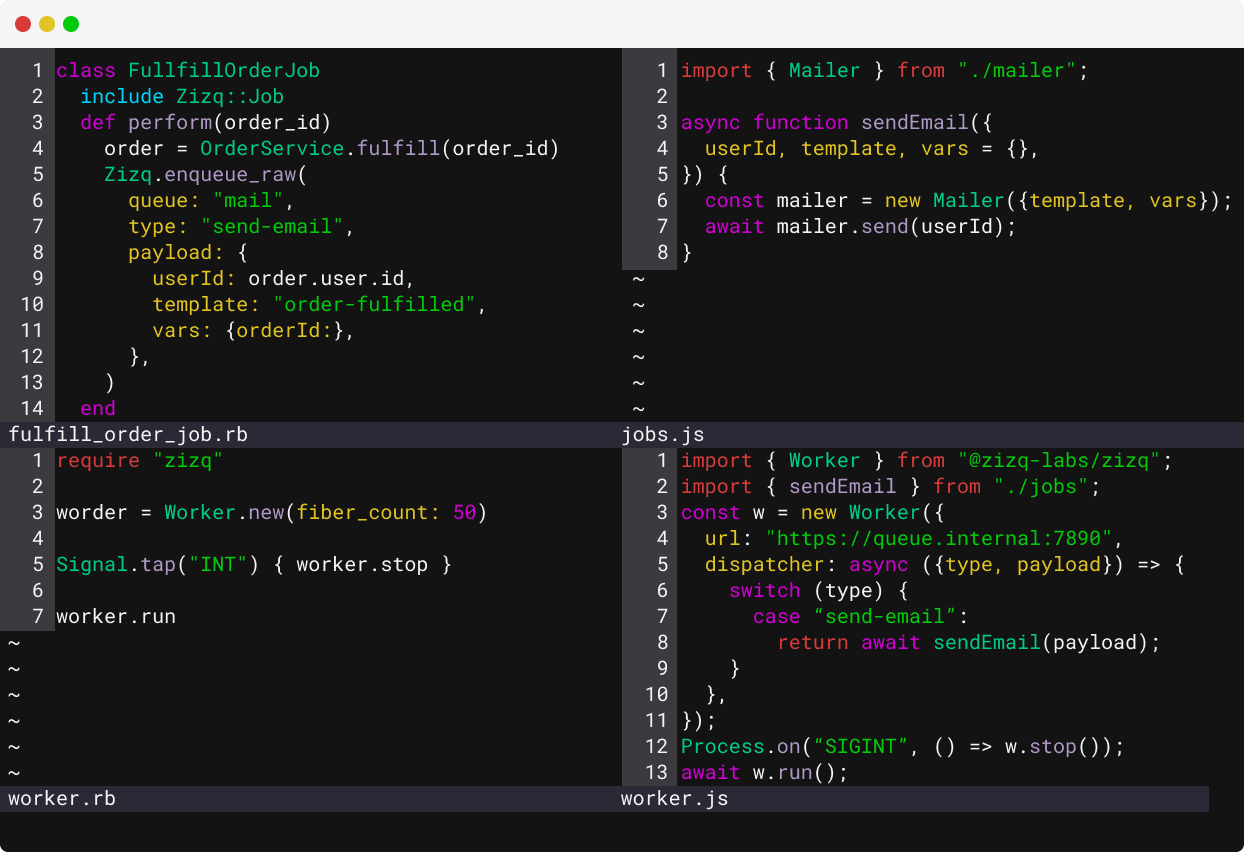Click the vars: {orderId:} line

(x=254, y=330)
